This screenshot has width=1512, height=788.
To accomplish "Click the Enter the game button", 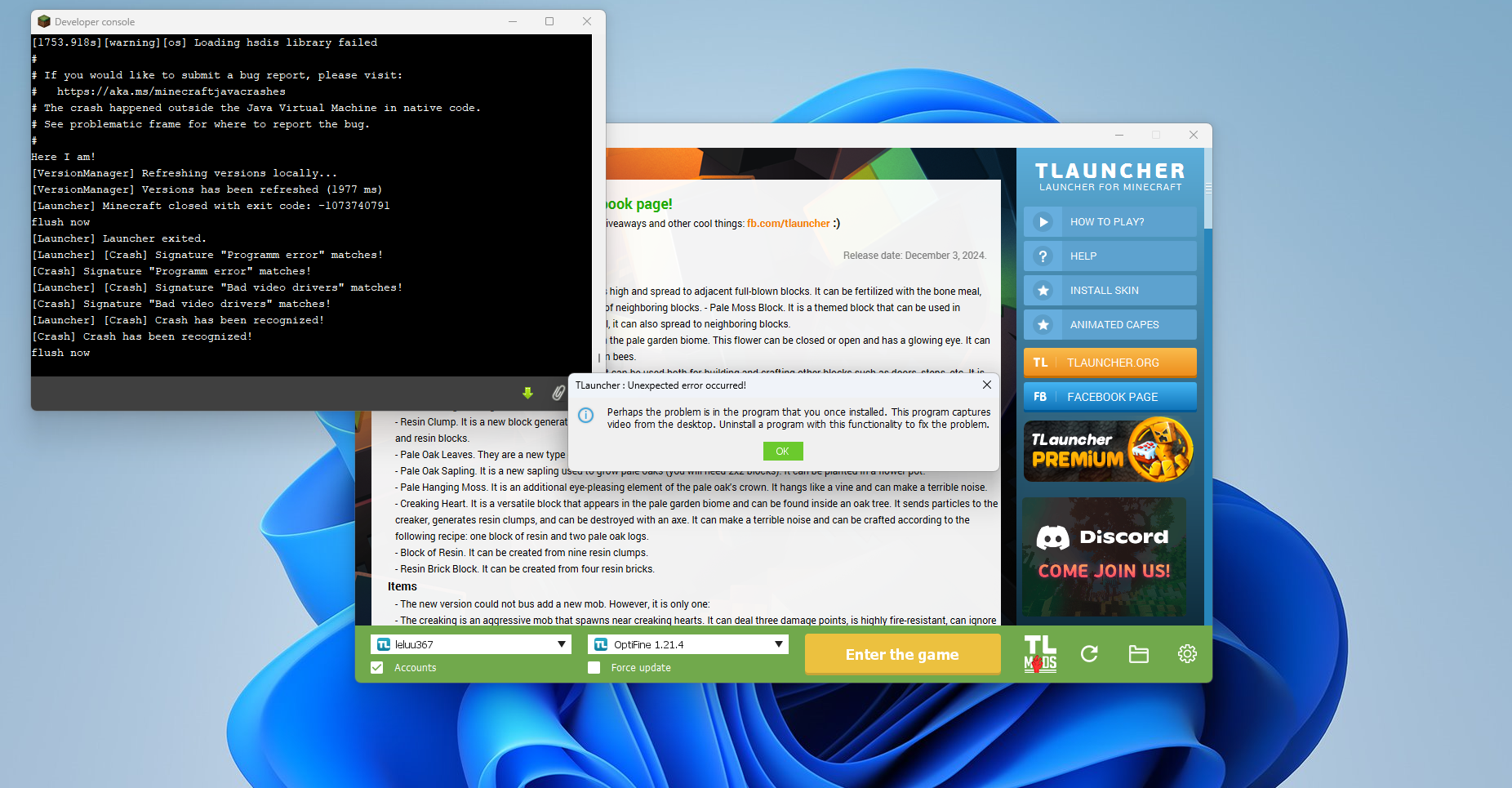I will pos(903,654).
